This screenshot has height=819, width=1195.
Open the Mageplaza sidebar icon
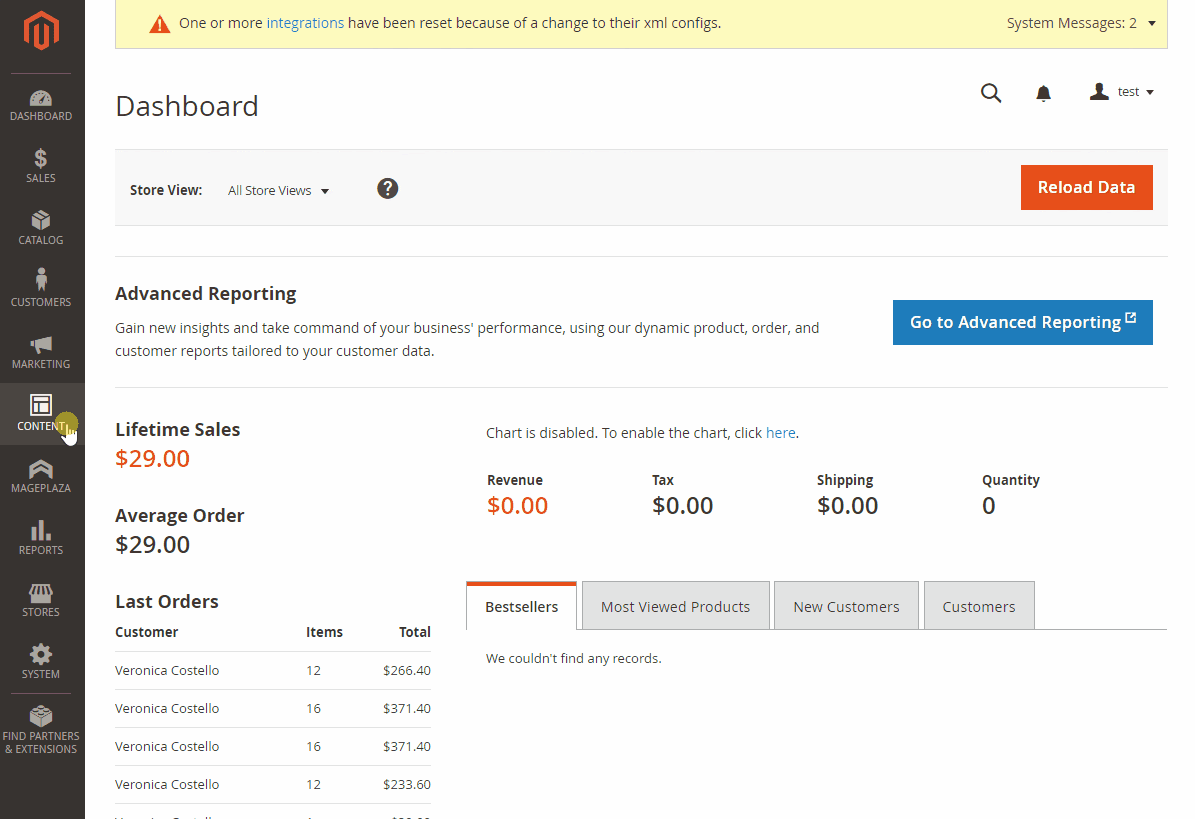pyautogui.click(x=41, y=469)
